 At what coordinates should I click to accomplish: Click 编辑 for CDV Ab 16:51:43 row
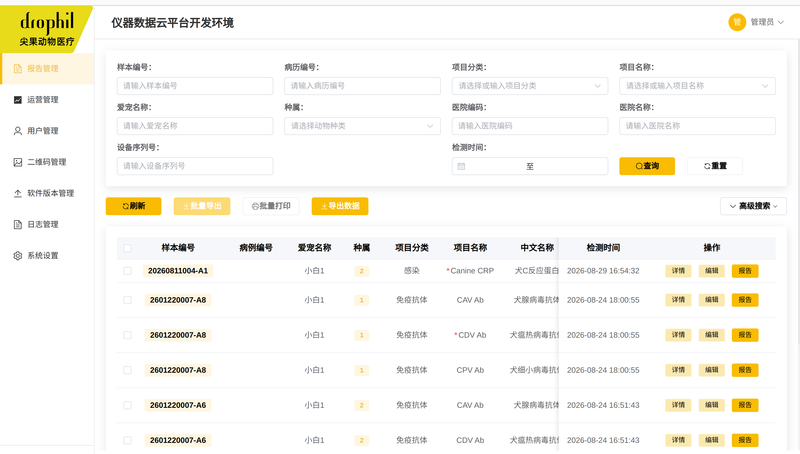pos(711,440)
